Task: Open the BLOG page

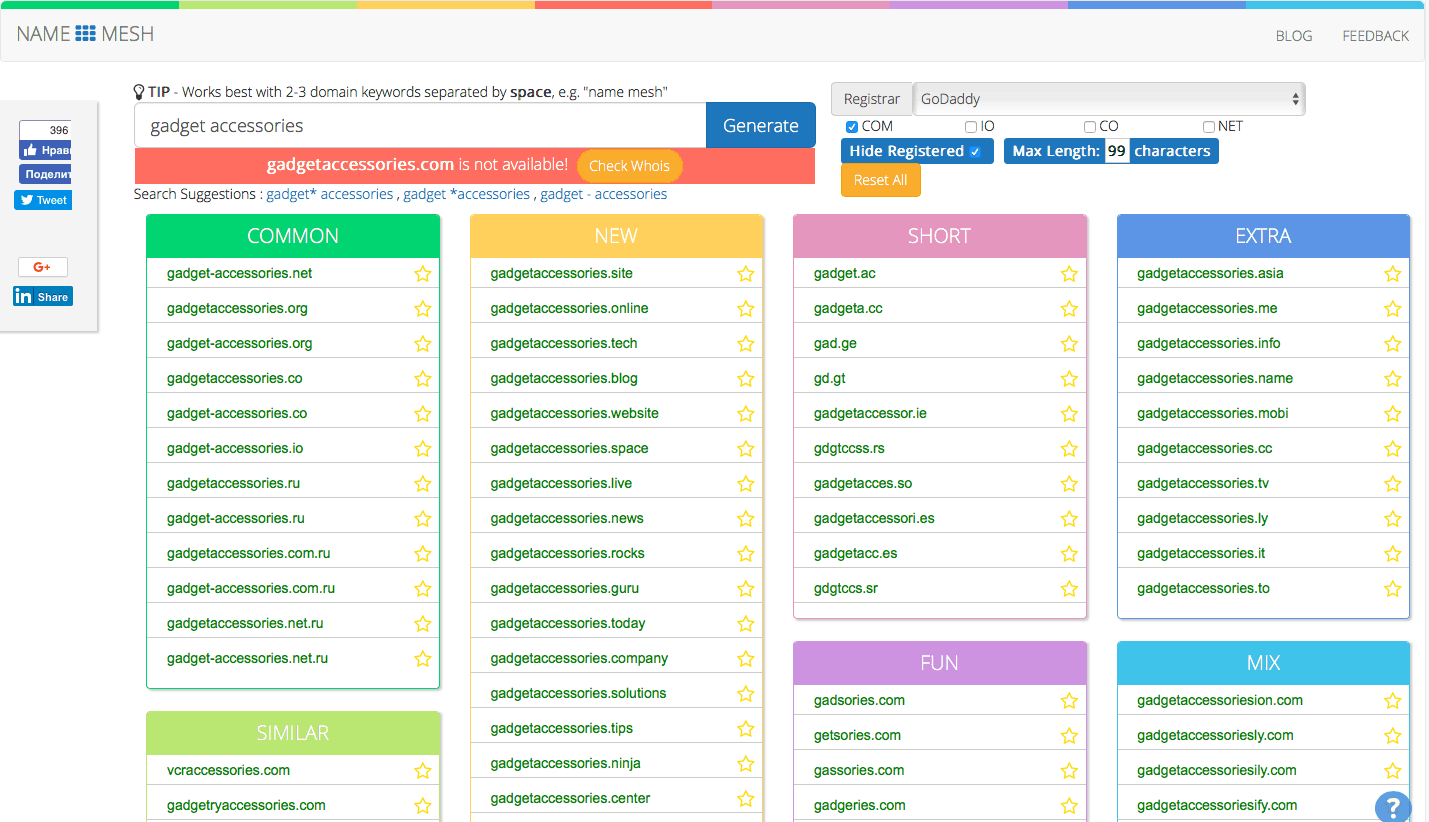Action: click(1293, 35)
